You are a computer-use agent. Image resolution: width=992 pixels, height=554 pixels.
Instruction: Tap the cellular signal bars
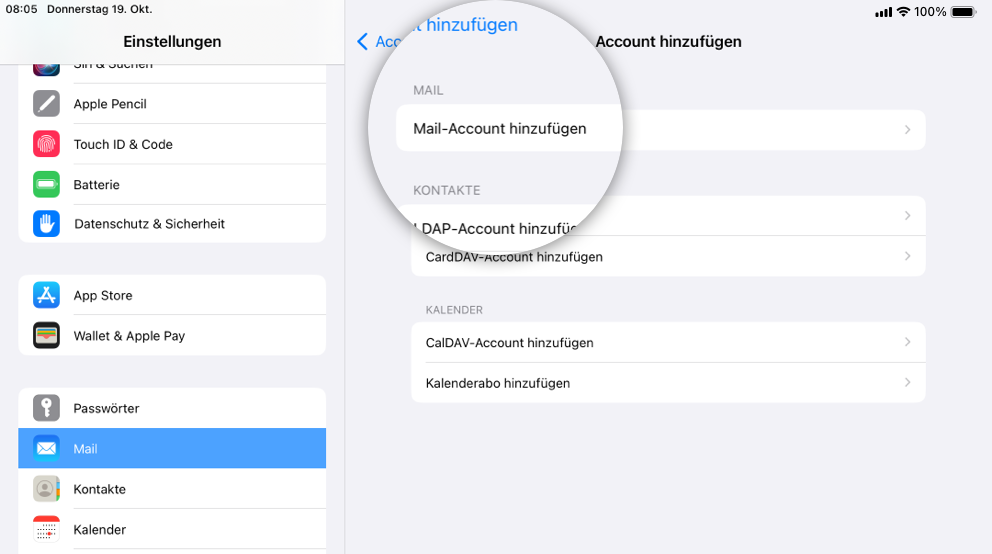883,12
